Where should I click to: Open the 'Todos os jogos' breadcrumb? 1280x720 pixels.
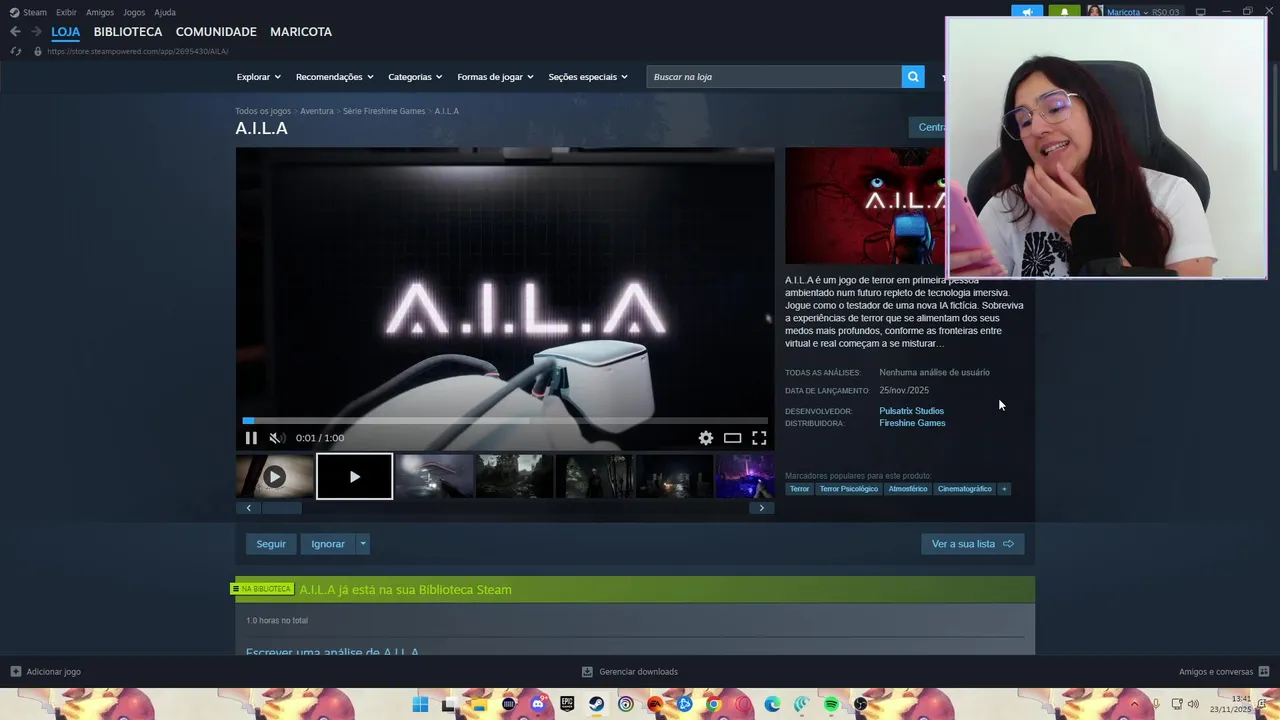263,111
